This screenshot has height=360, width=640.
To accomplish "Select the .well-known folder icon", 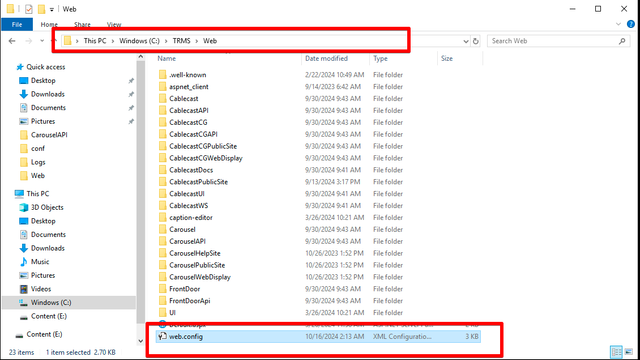I will tap(162, 75).
